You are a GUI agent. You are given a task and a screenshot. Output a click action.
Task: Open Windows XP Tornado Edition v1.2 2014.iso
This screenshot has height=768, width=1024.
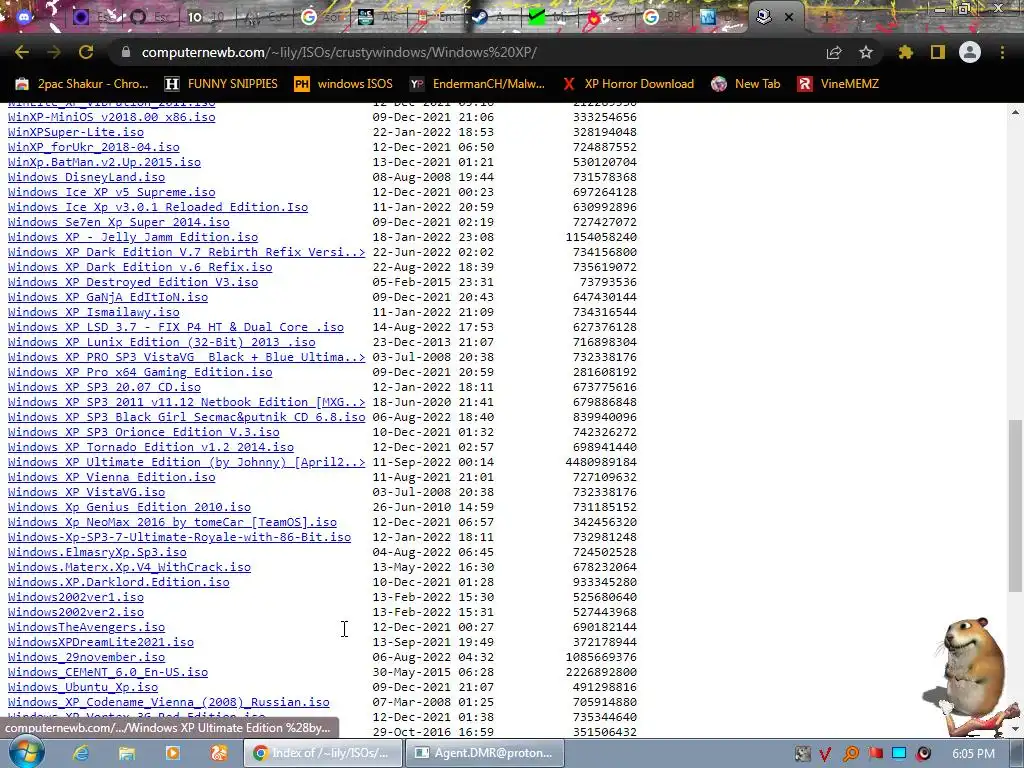coord(151,447)
